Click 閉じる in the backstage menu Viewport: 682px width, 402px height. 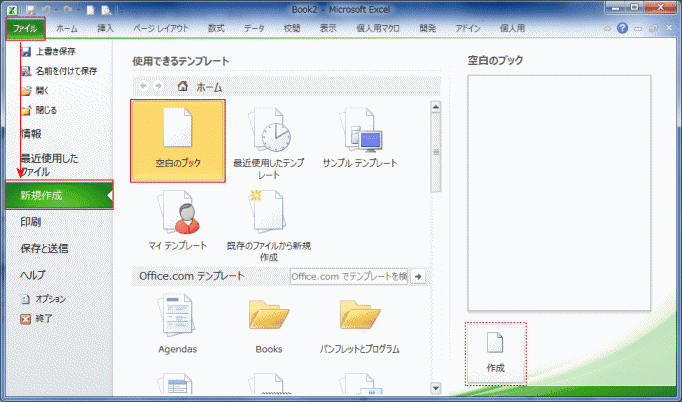tap(39, 111)
